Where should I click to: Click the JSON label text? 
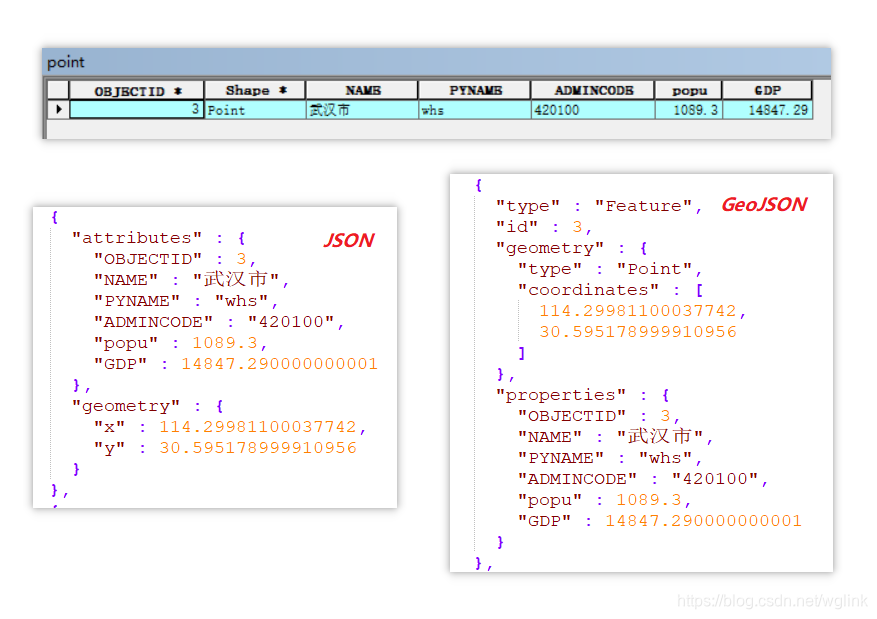(348, 240)
